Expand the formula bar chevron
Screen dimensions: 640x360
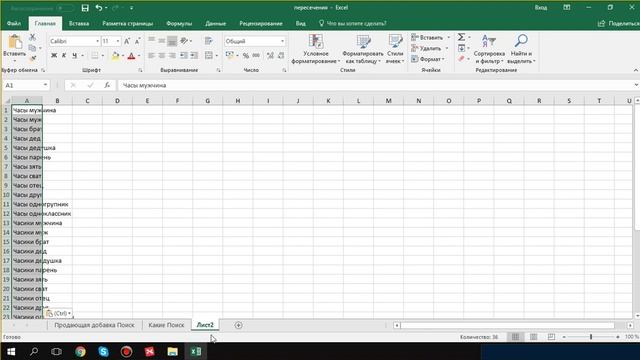coord(636,85)
